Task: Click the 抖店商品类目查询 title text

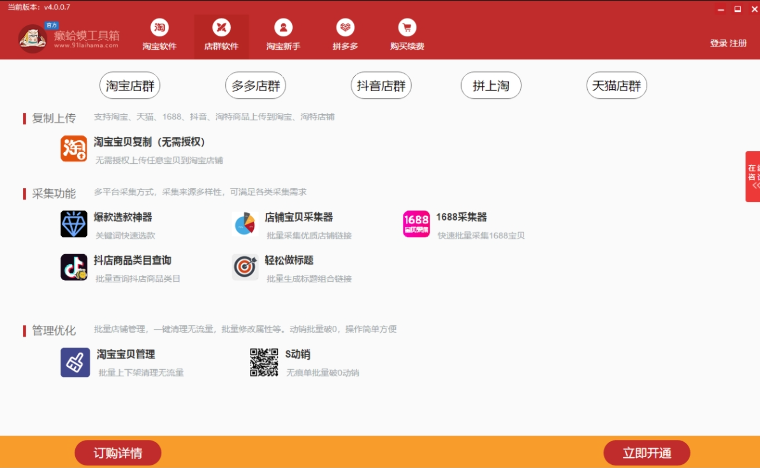Action: (132, 260)
